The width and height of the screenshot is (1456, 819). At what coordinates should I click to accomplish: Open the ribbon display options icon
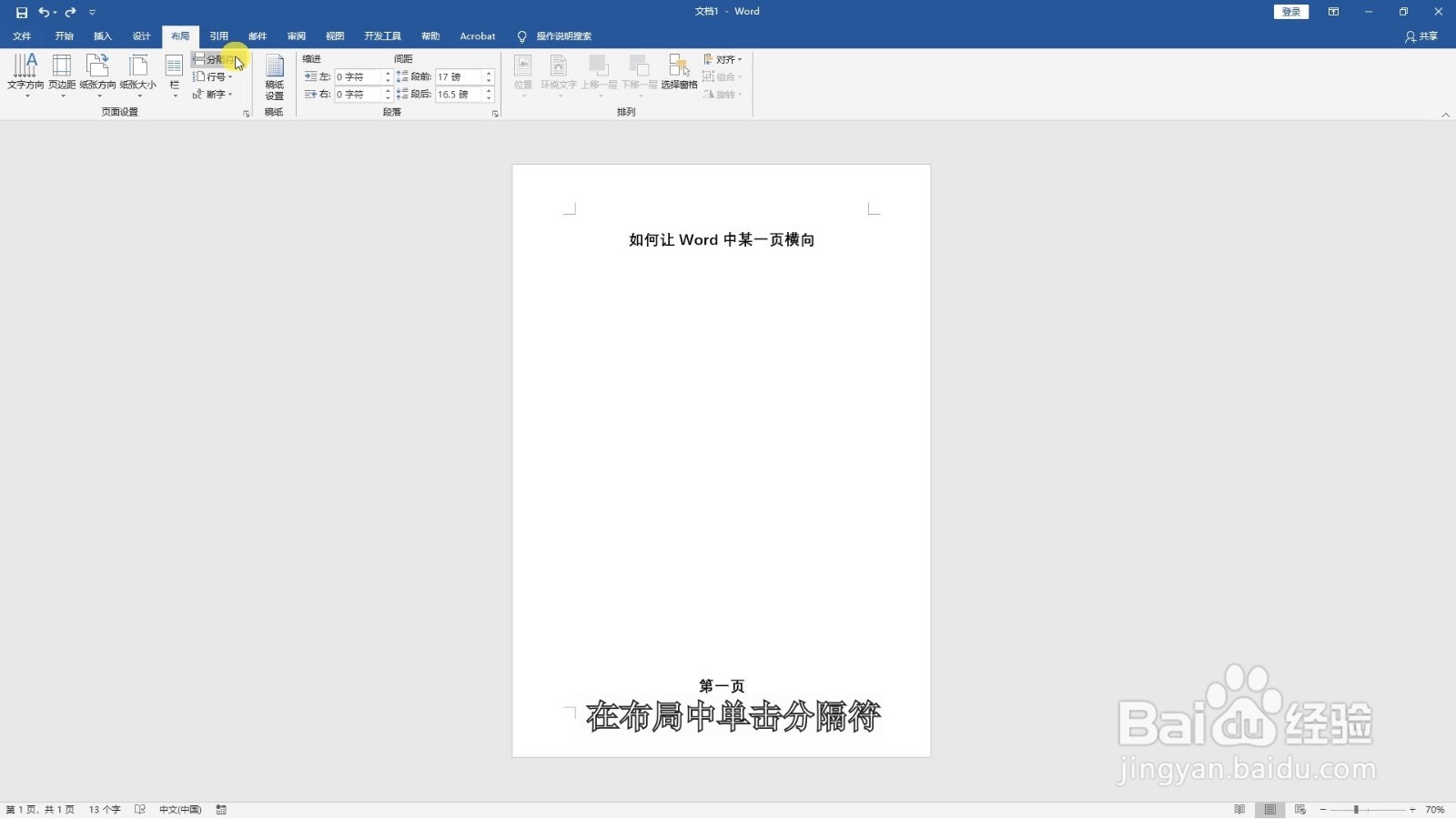click(x=1333, y=12)
